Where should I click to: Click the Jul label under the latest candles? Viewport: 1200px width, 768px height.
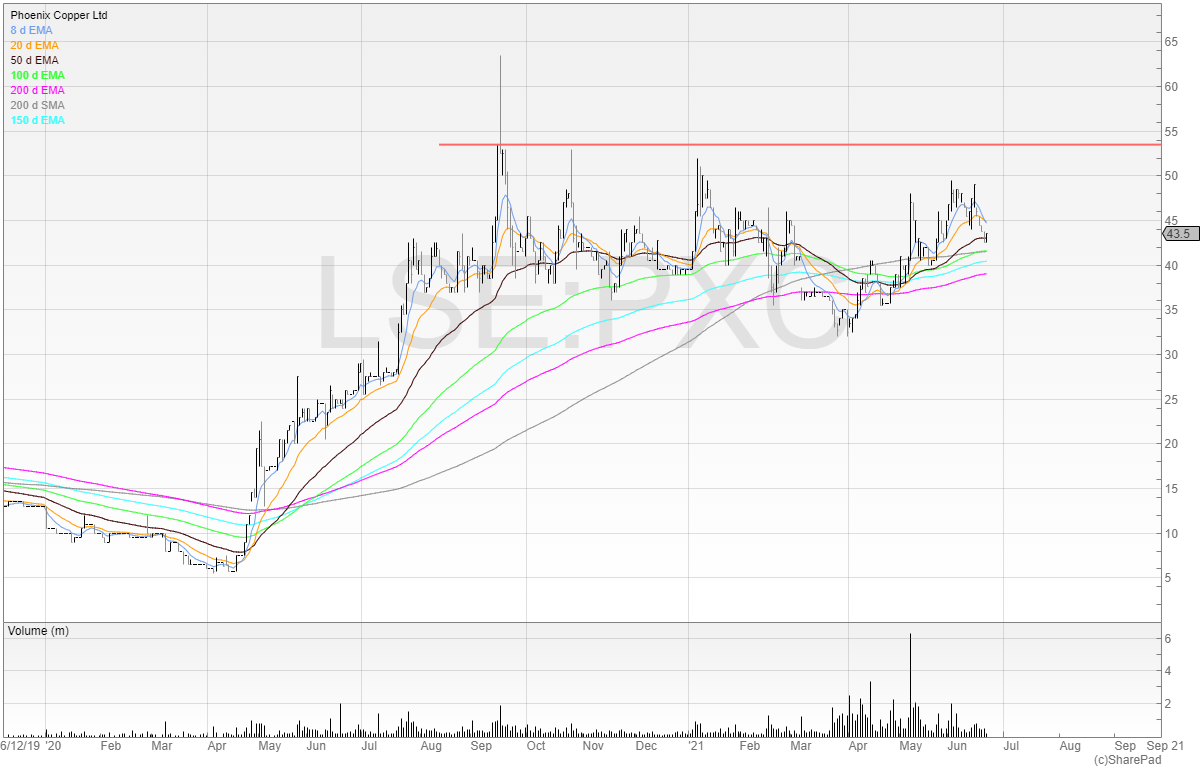pyautogui.click(x=1013, y=746)
